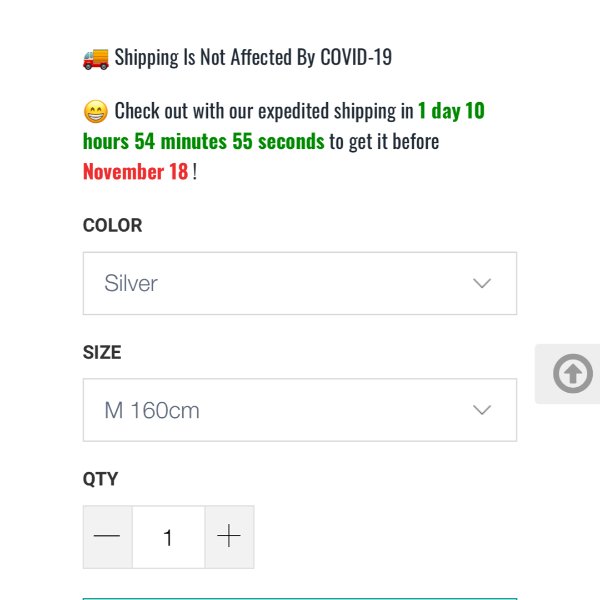Click the SIZE label
The width and height of the screenshot is (600, 600).
pyautogui.click(x=102, y=352)
